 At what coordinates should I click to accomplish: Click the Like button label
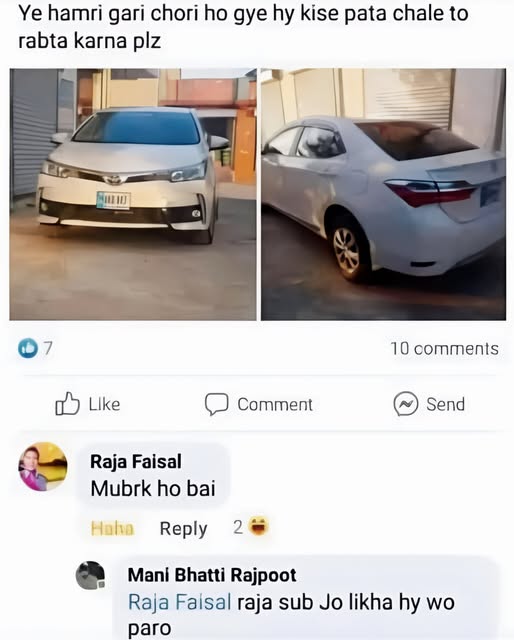105,404
